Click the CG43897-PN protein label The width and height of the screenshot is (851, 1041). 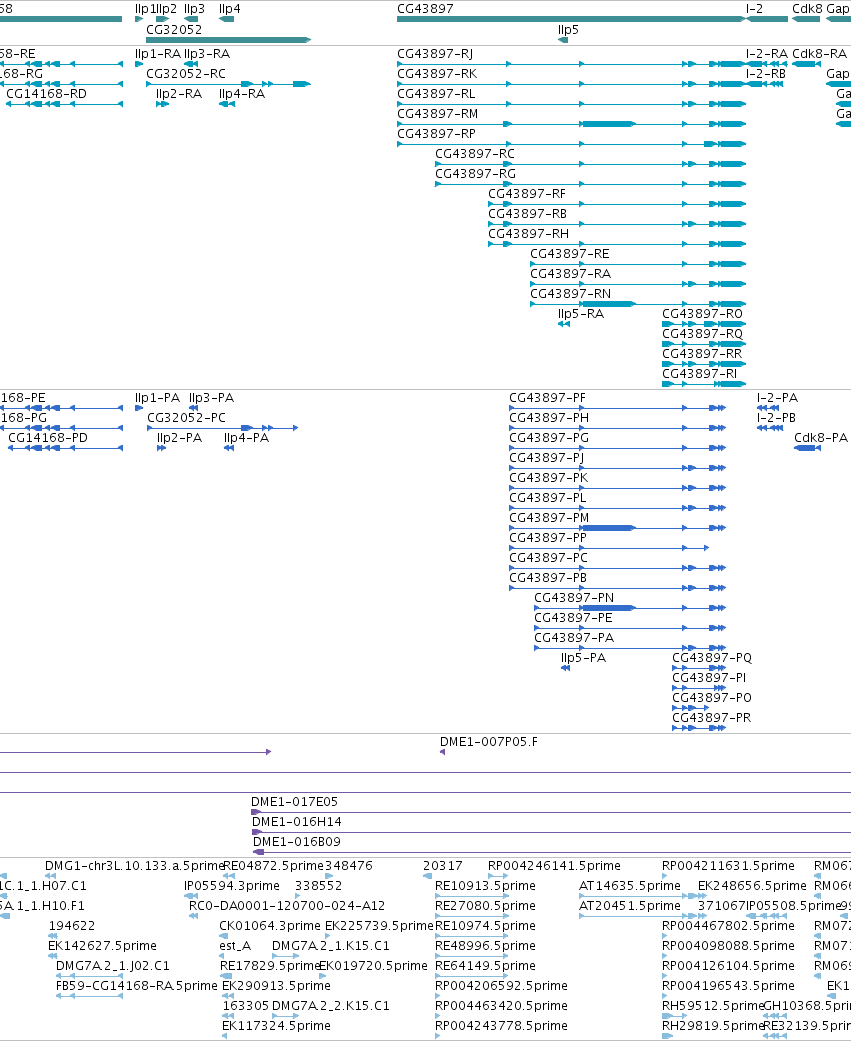point(574,598)
